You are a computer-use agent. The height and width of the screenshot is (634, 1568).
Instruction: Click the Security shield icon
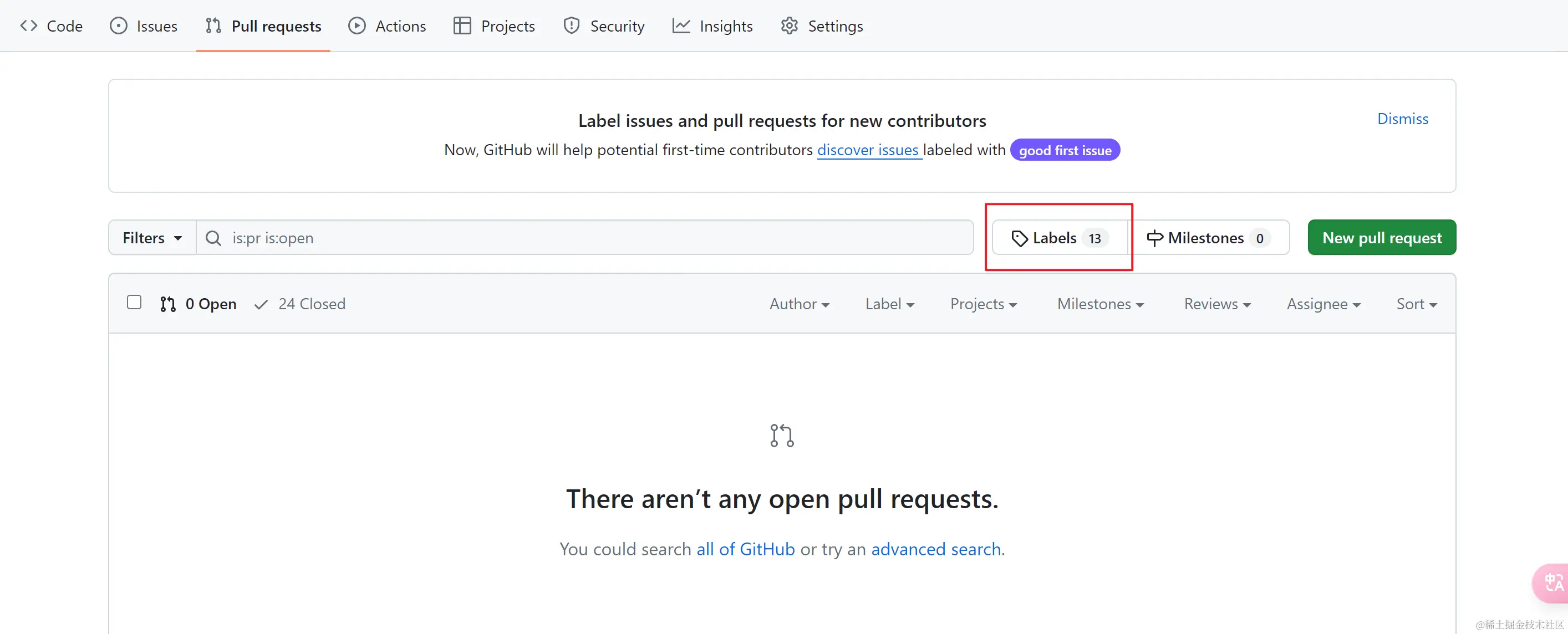(x=571, y=26)
